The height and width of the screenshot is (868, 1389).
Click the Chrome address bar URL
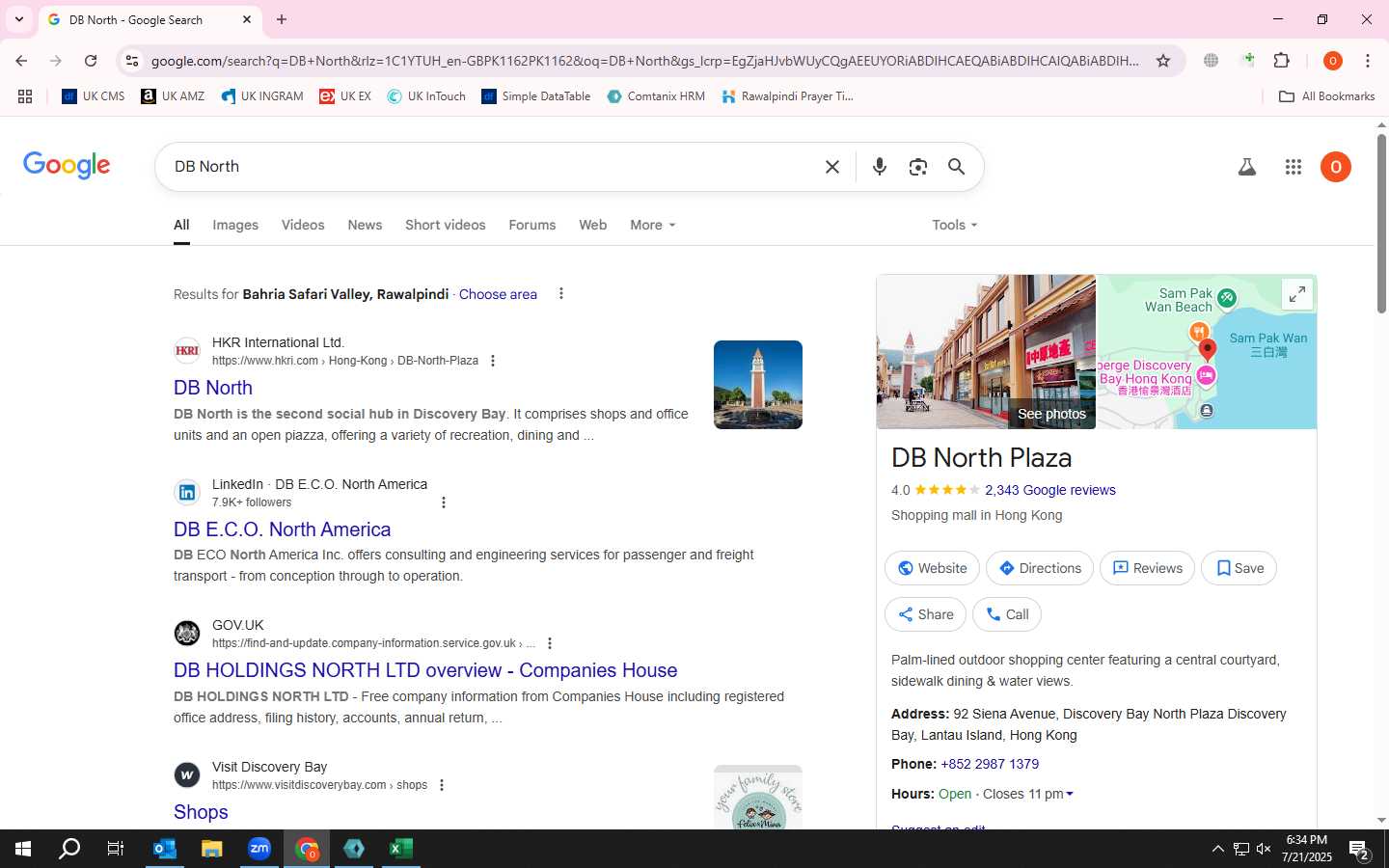644,61
